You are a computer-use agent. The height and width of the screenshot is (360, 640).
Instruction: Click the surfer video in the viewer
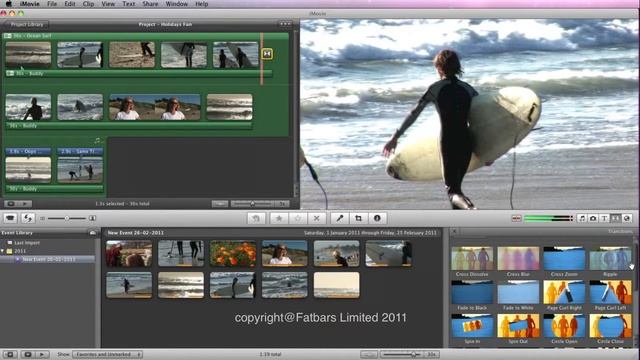pyautogui.click(x=469, y=114)
